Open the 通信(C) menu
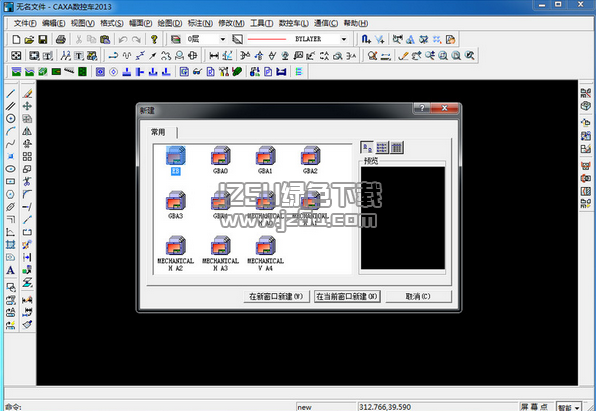The width and height of the screenshot is (596, 411). pos(326,23)
